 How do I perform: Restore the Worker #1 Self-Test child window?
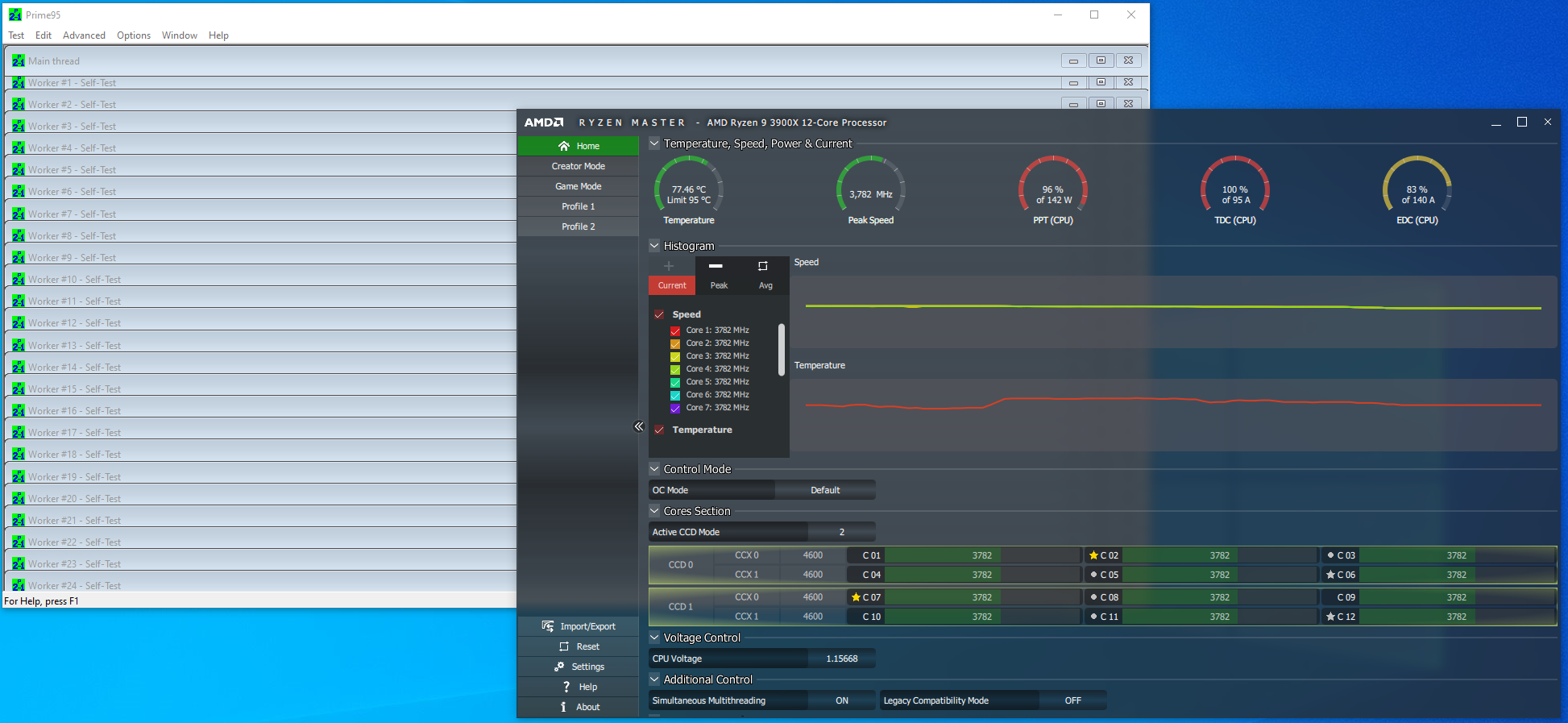click(1101, 82)
